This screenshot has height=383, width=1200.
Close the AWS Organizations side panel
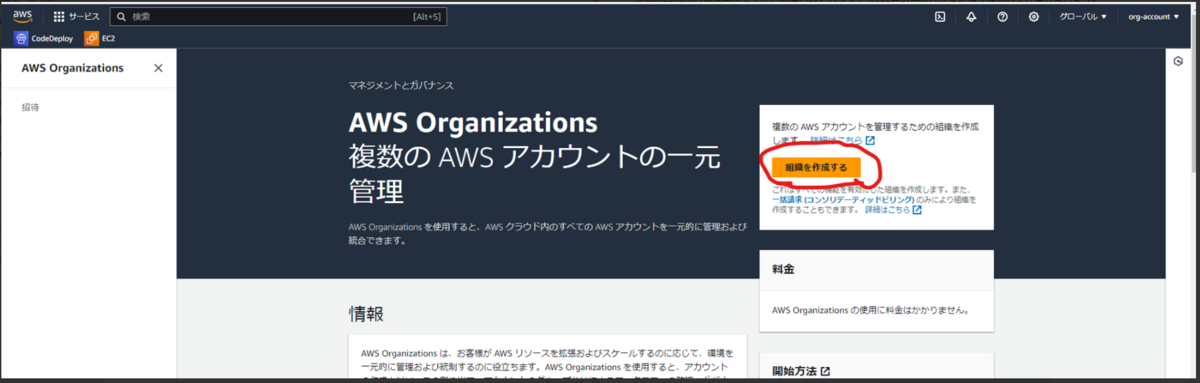[x=158, y=68]
